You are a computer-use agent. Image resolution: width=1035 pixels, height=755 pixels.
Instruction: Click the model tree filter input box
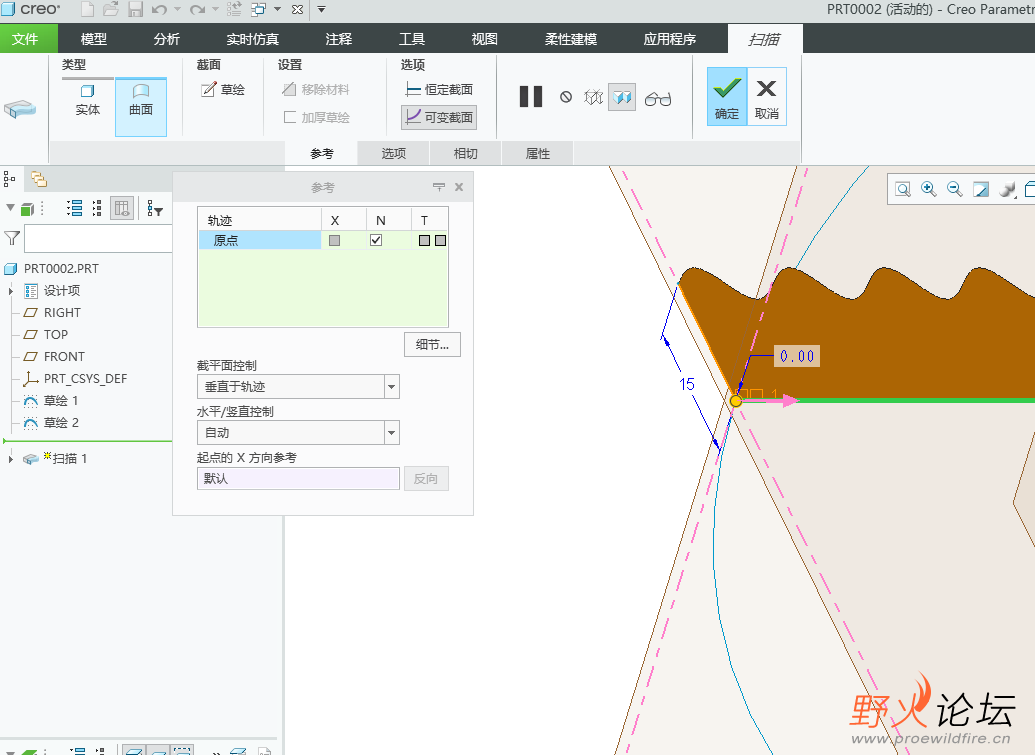pos(98,238)
